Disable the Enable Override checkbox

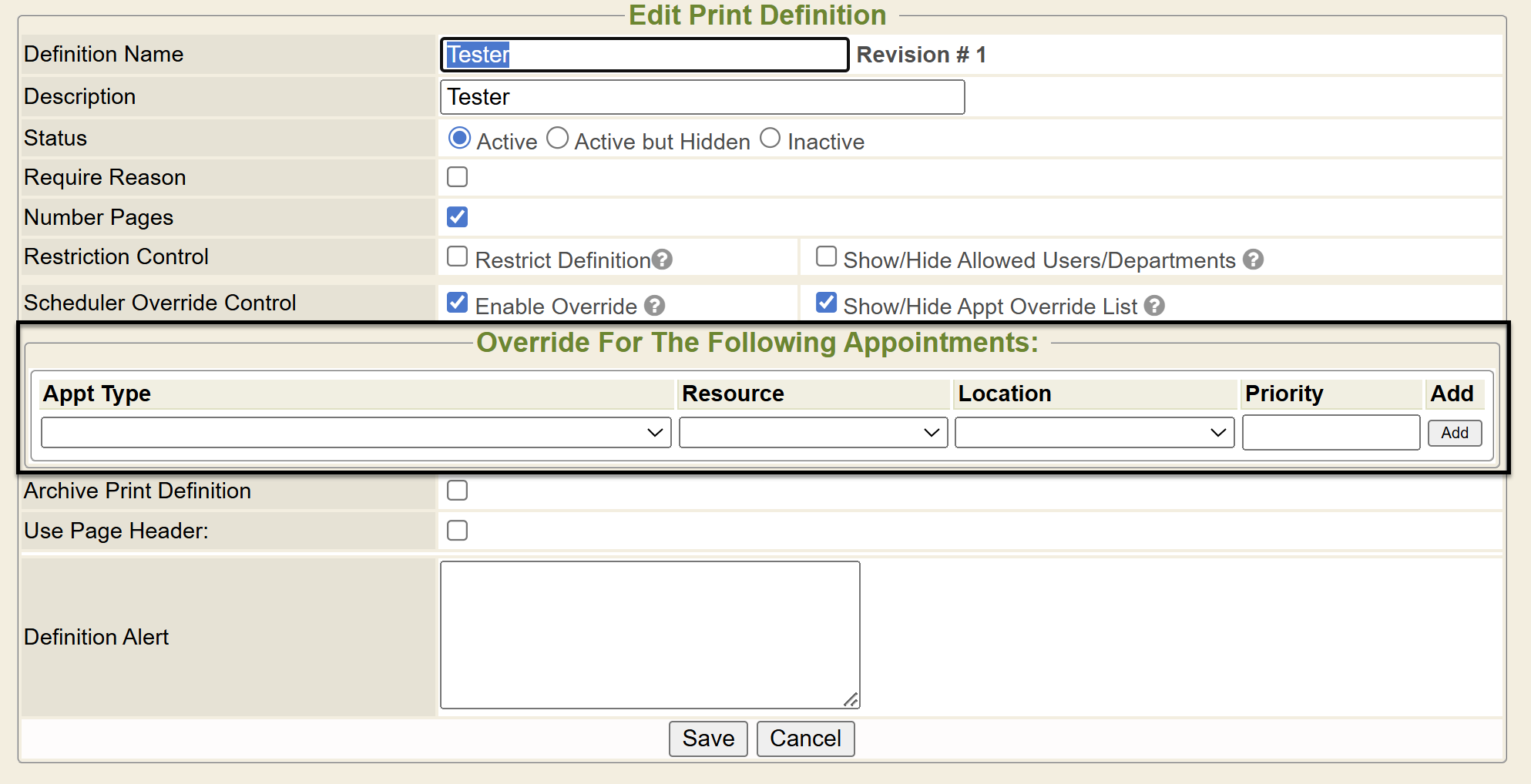[458, 303]
